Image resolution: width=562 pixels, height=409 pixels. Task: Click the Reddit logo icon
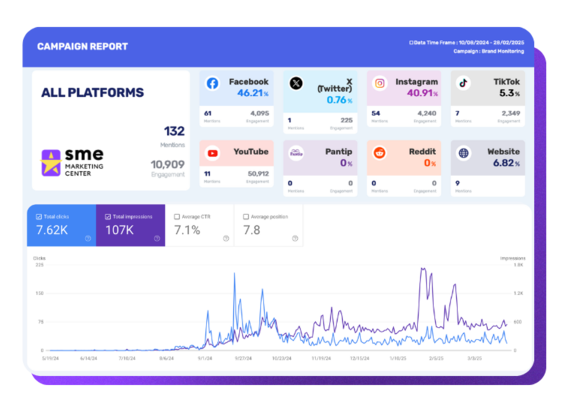(380, 153)
